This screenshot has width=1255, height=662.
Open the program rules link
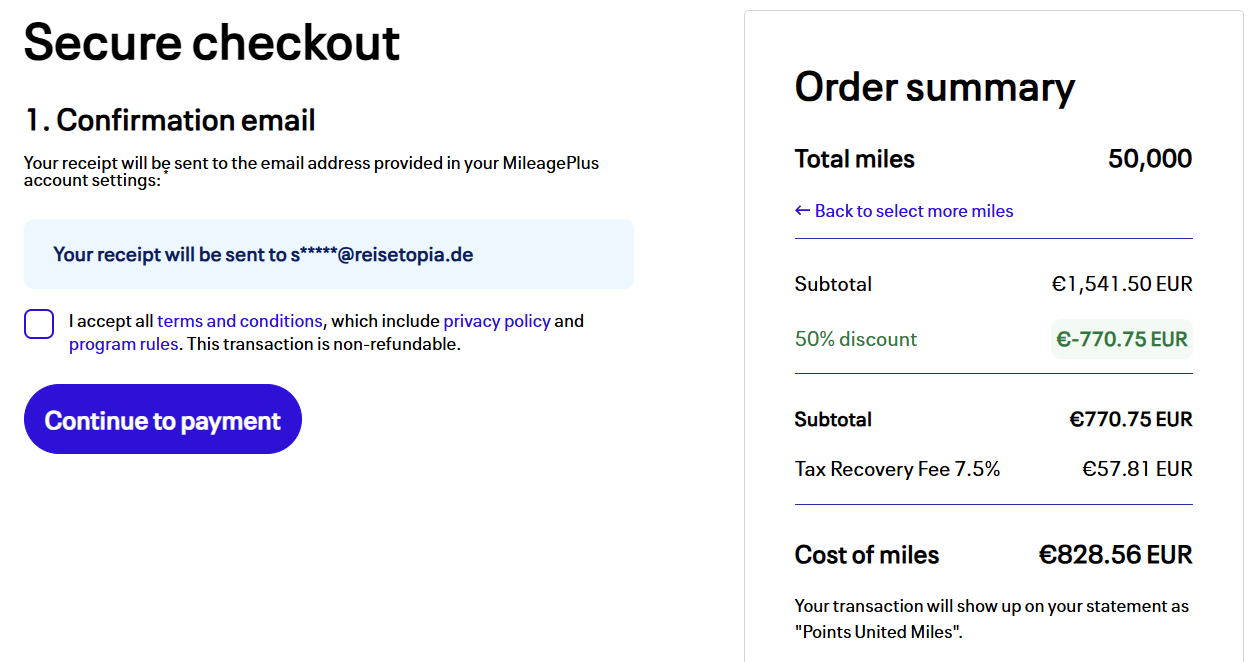(x=124, y=343)
